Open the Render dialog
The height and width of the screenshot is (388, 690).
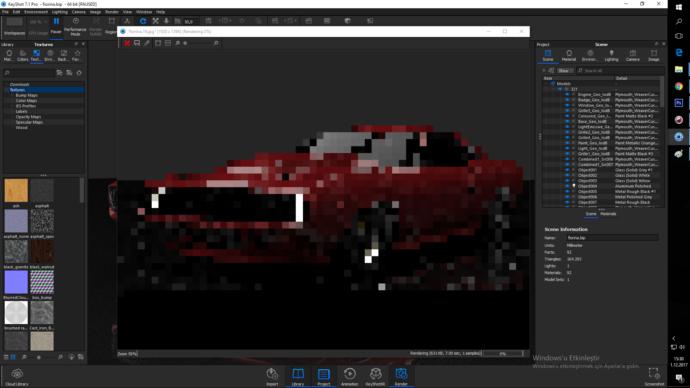401,377
